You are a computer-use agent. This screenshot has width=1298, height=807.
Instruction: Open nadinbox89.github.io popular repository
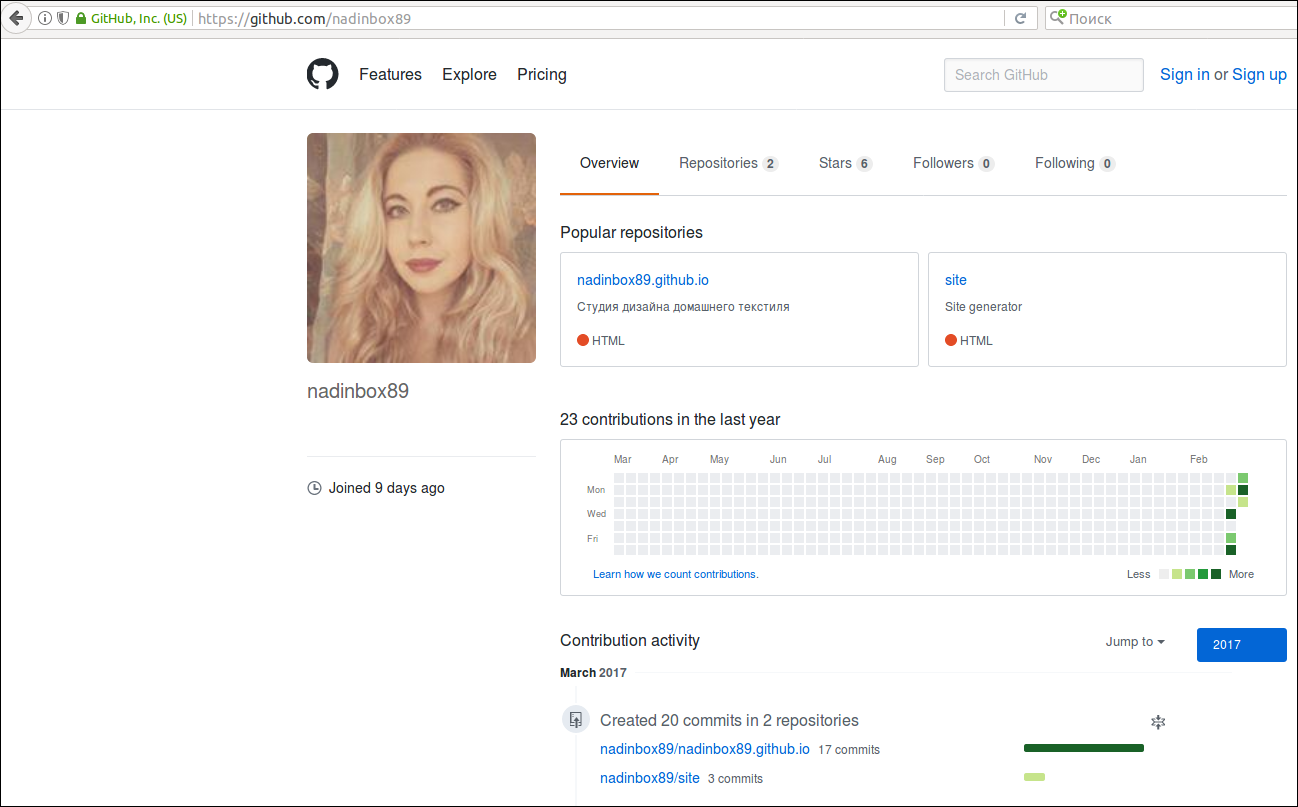pyautogui.click(x=643, y=280)
